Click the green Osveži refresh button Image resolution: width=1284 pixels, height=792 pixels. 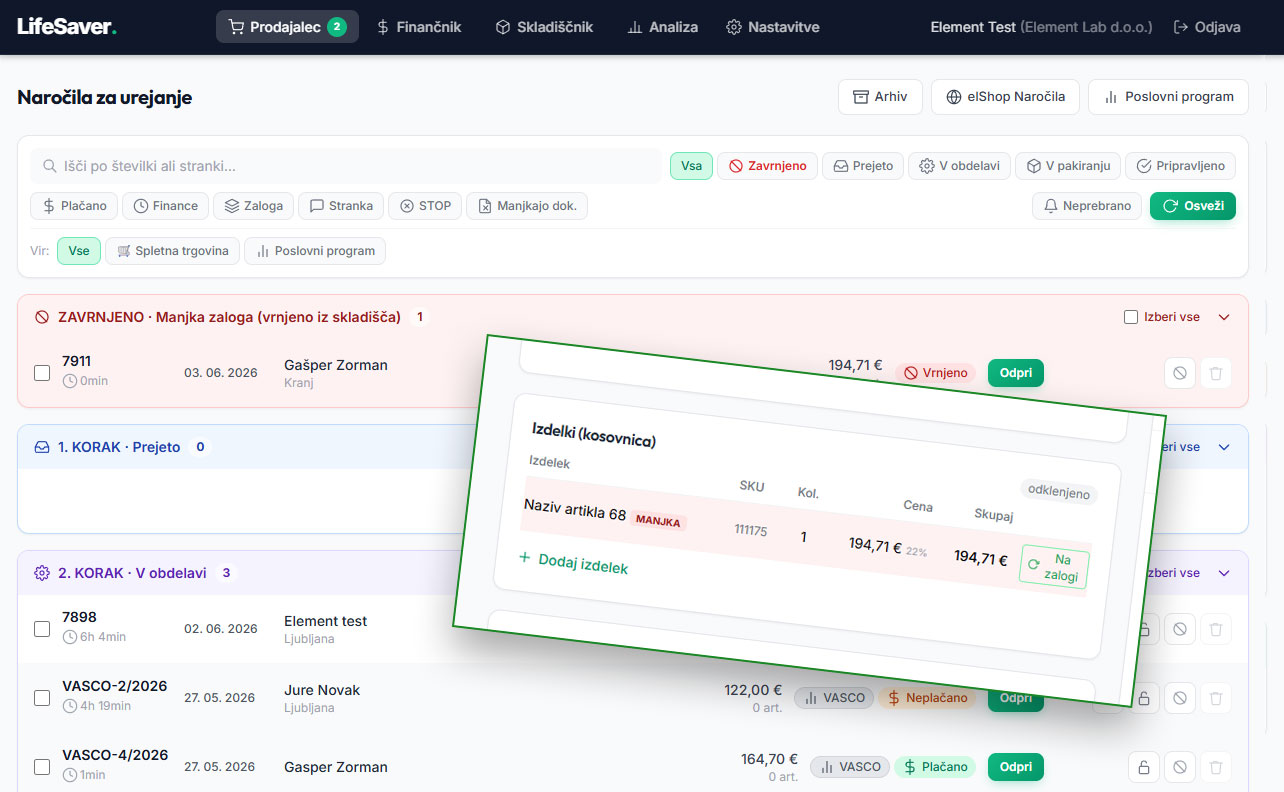coord(1193,206)
